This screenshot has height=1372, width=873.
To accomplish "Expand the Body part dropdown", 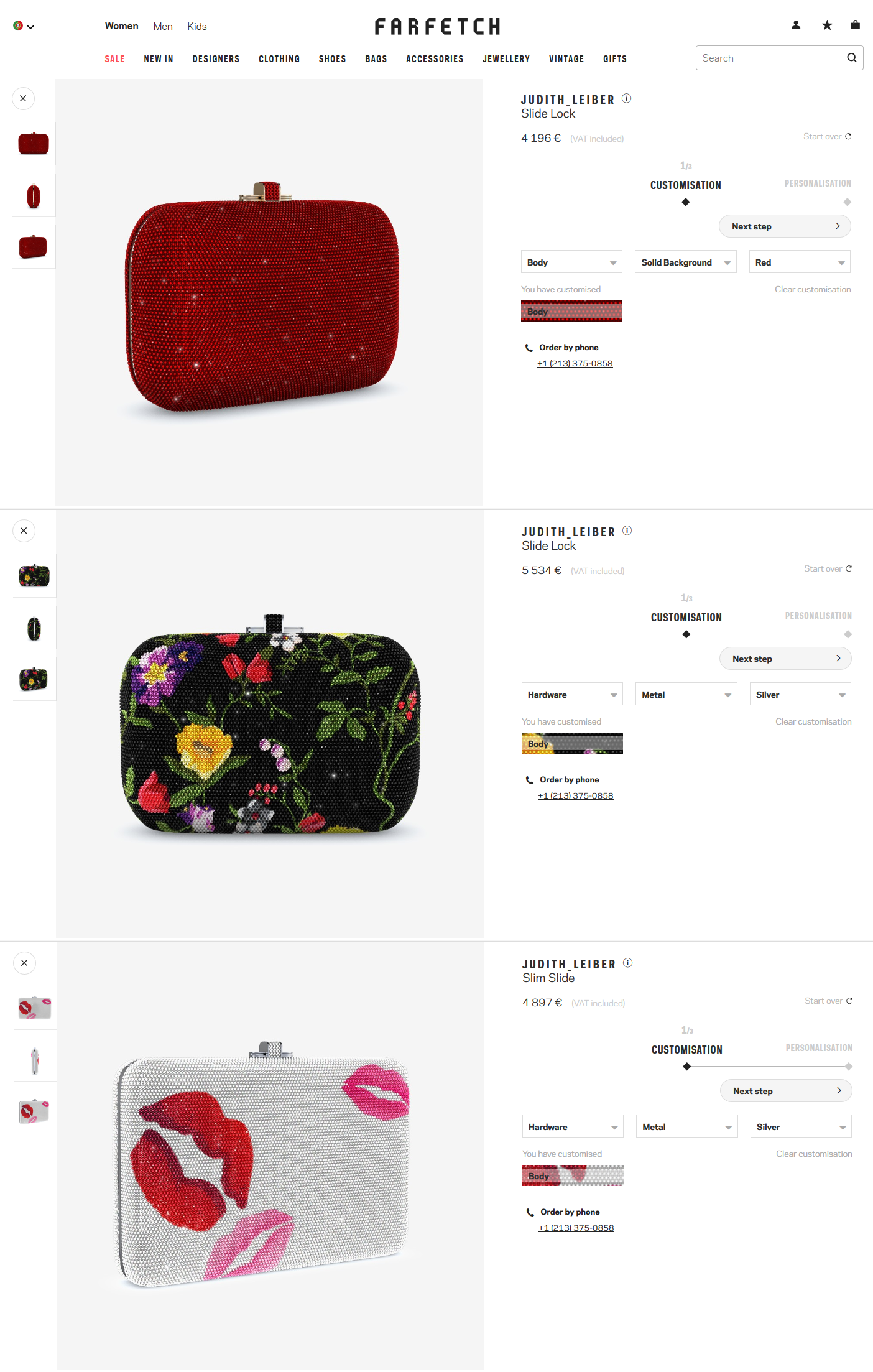I will (571, 262).
